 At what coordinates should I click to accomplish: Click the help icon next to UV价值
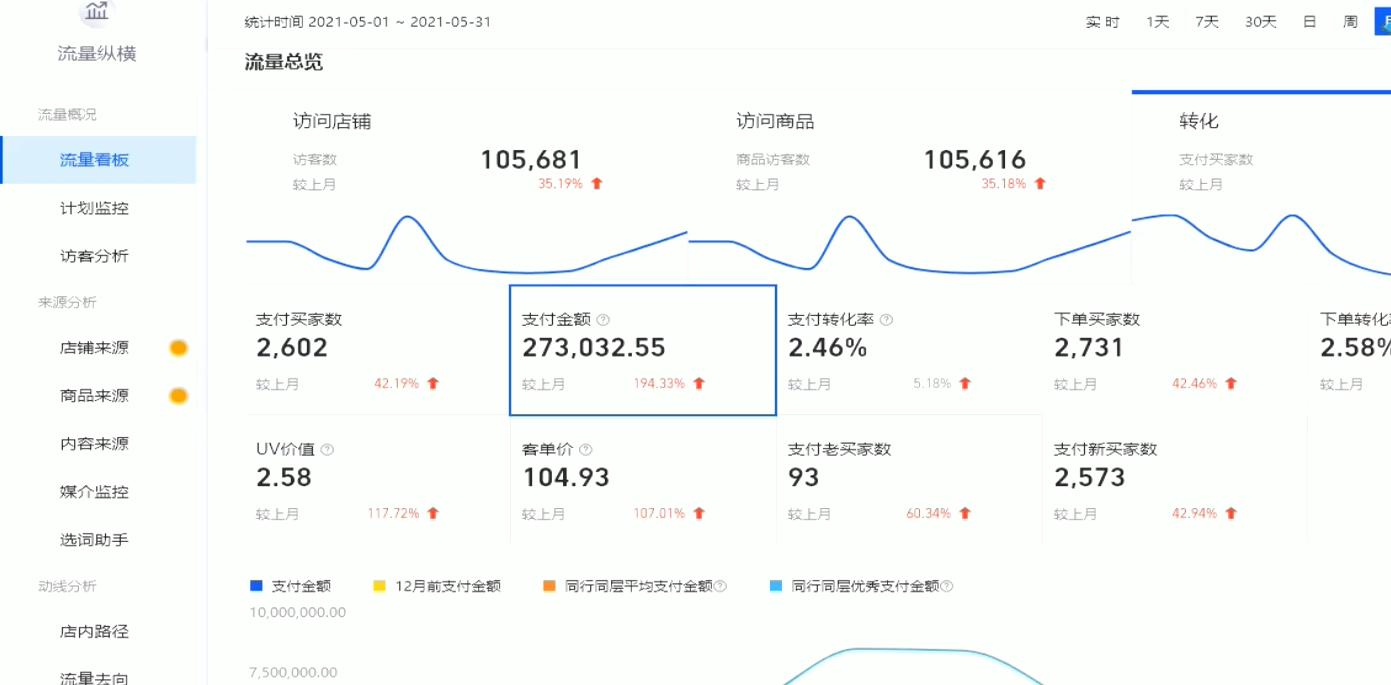click(x=328, y=449)
